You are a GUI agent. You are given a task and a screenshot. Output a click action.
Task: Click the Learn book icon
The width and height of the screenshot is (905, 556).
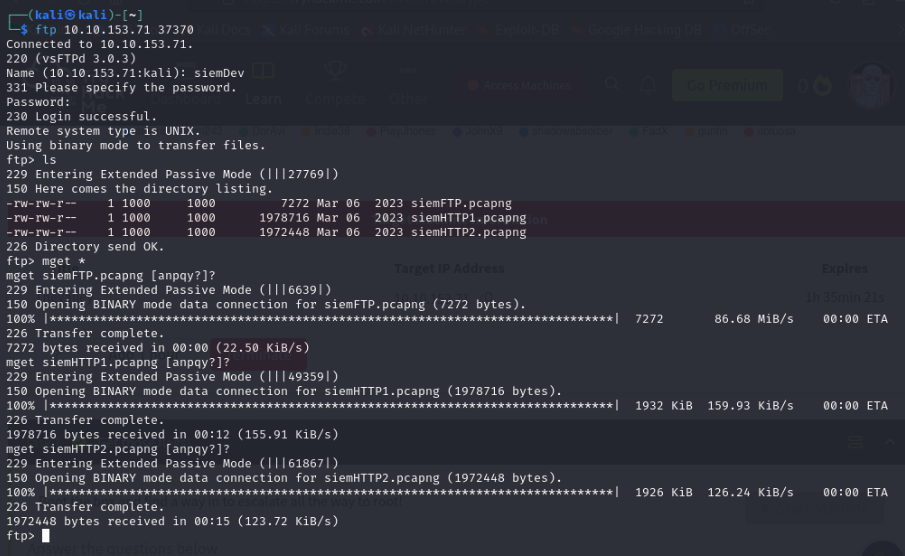tap(263, 71)
